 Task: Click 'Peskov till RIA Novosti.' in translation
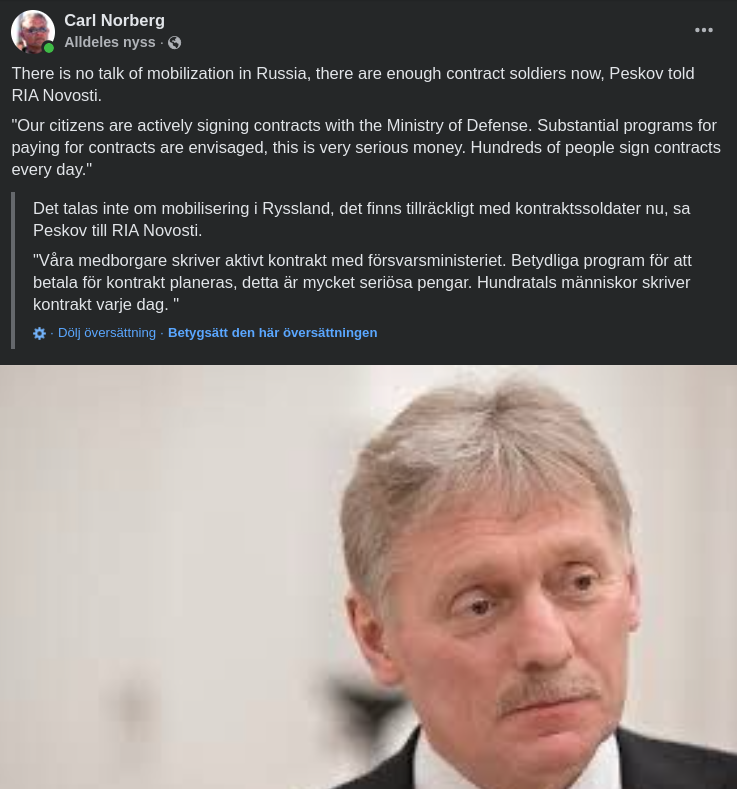pyautogui.click(x=117, y=230)
